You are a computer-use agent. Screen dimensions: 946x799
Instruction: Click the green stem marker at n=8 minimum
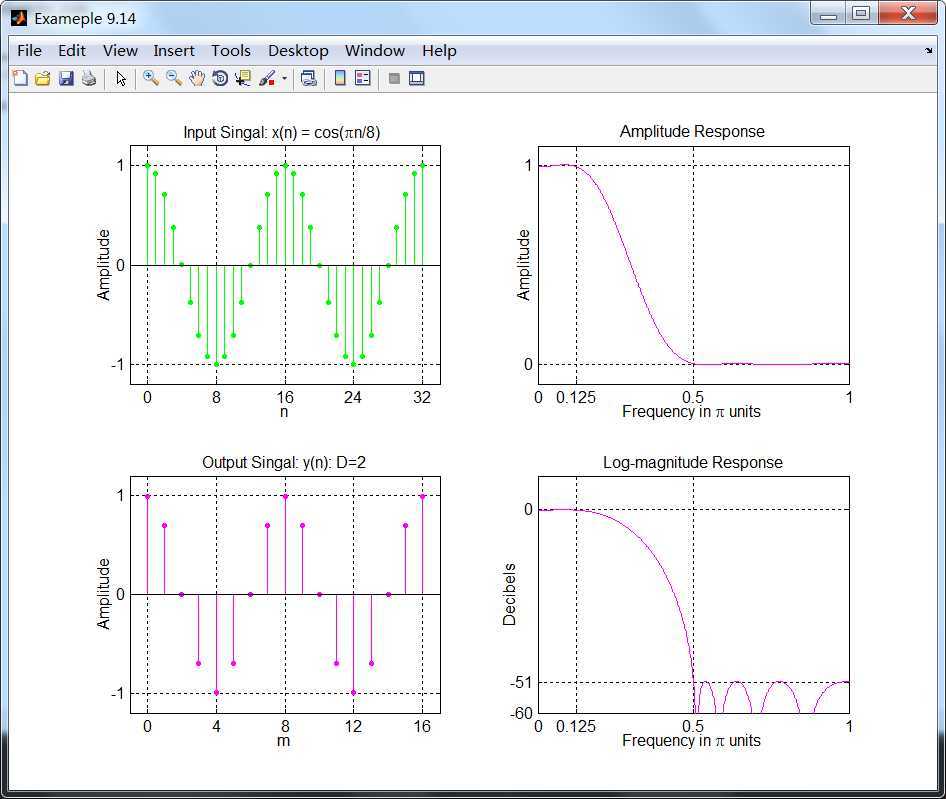pos(216,364)
